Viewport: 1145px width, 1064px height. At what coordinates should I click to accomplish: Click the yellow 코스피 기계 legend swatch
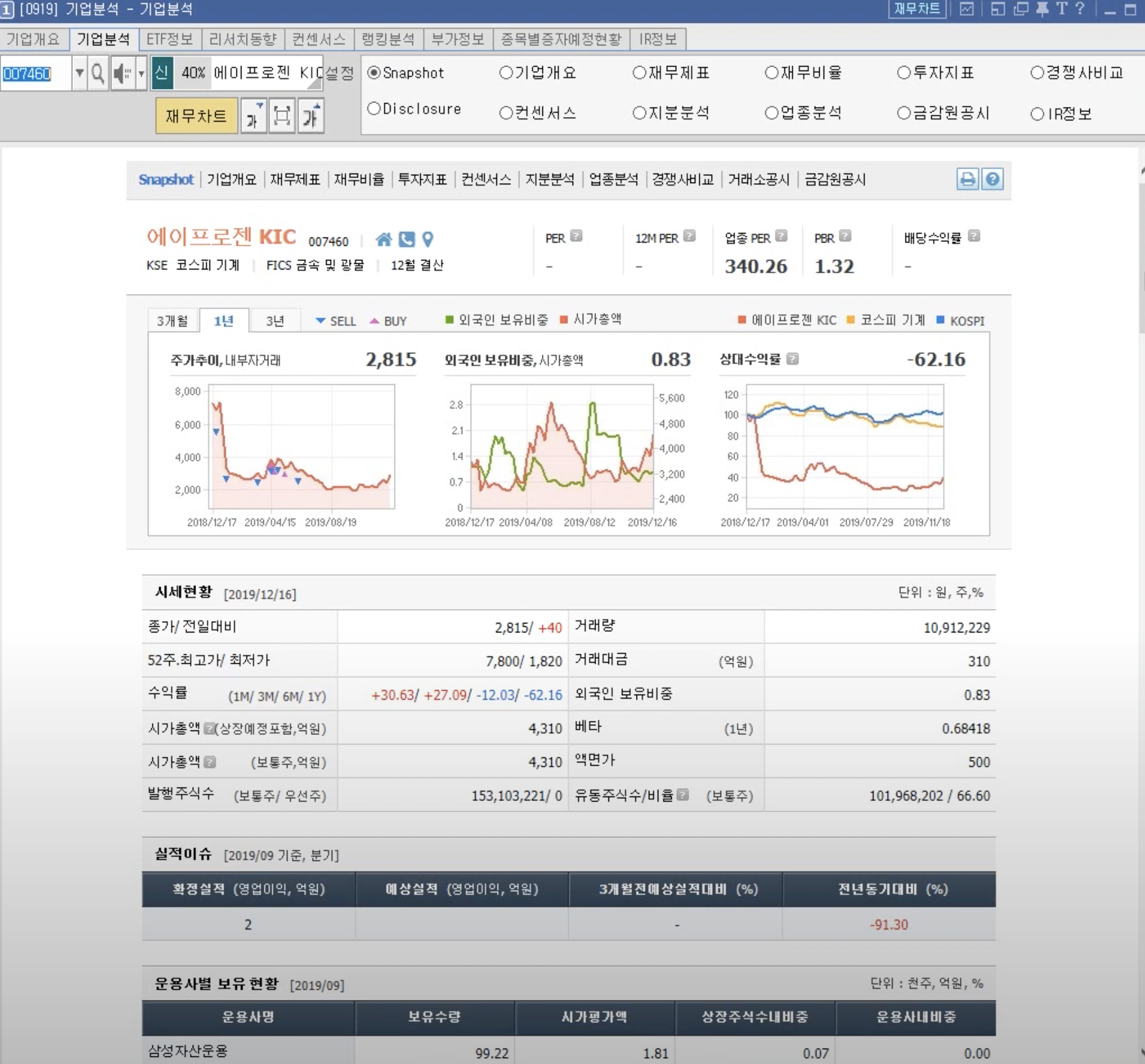tap(851, 319)
